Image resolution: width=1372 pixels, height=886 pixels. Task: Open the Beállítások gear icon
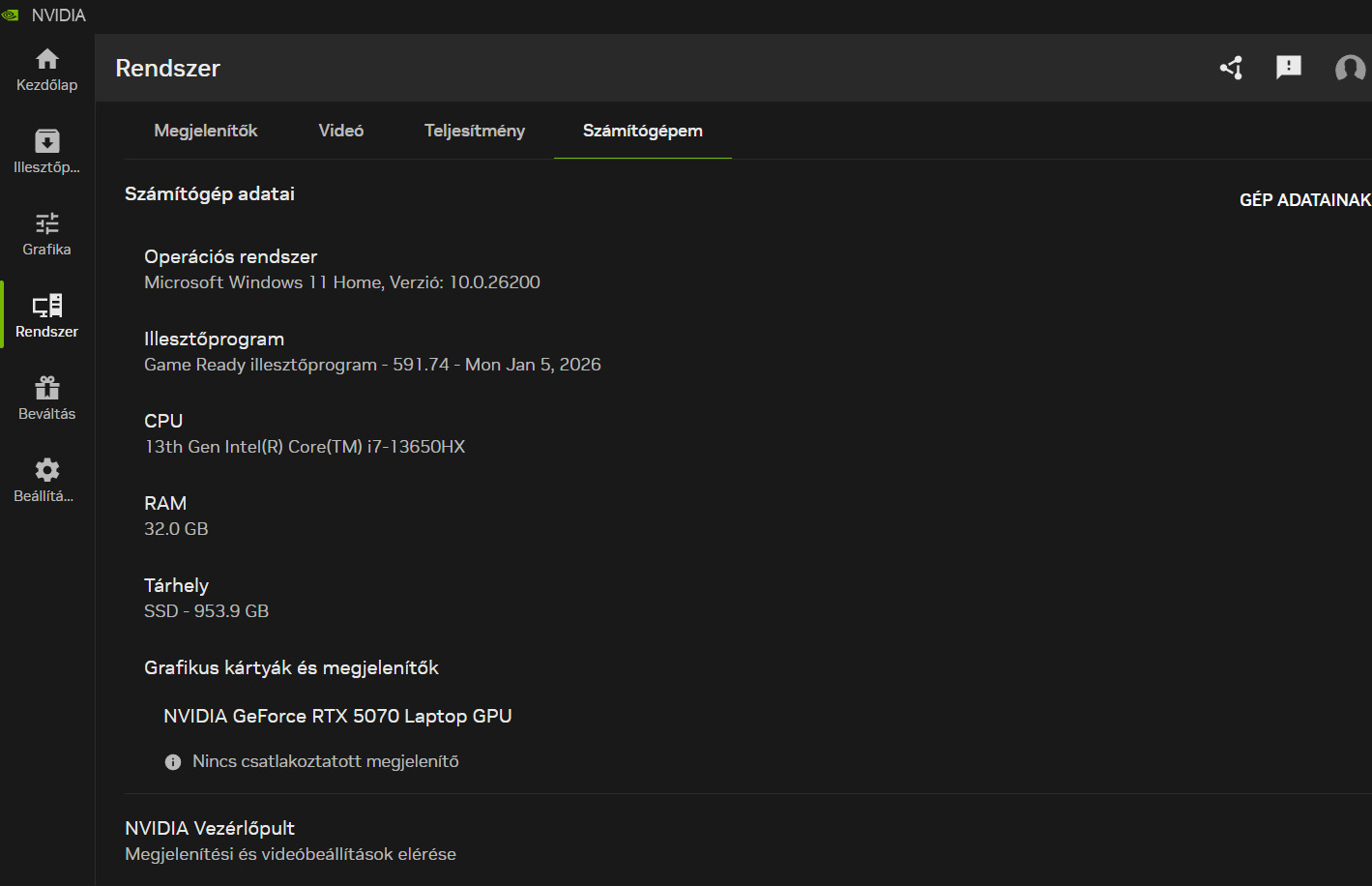click(x=47, y=470)
